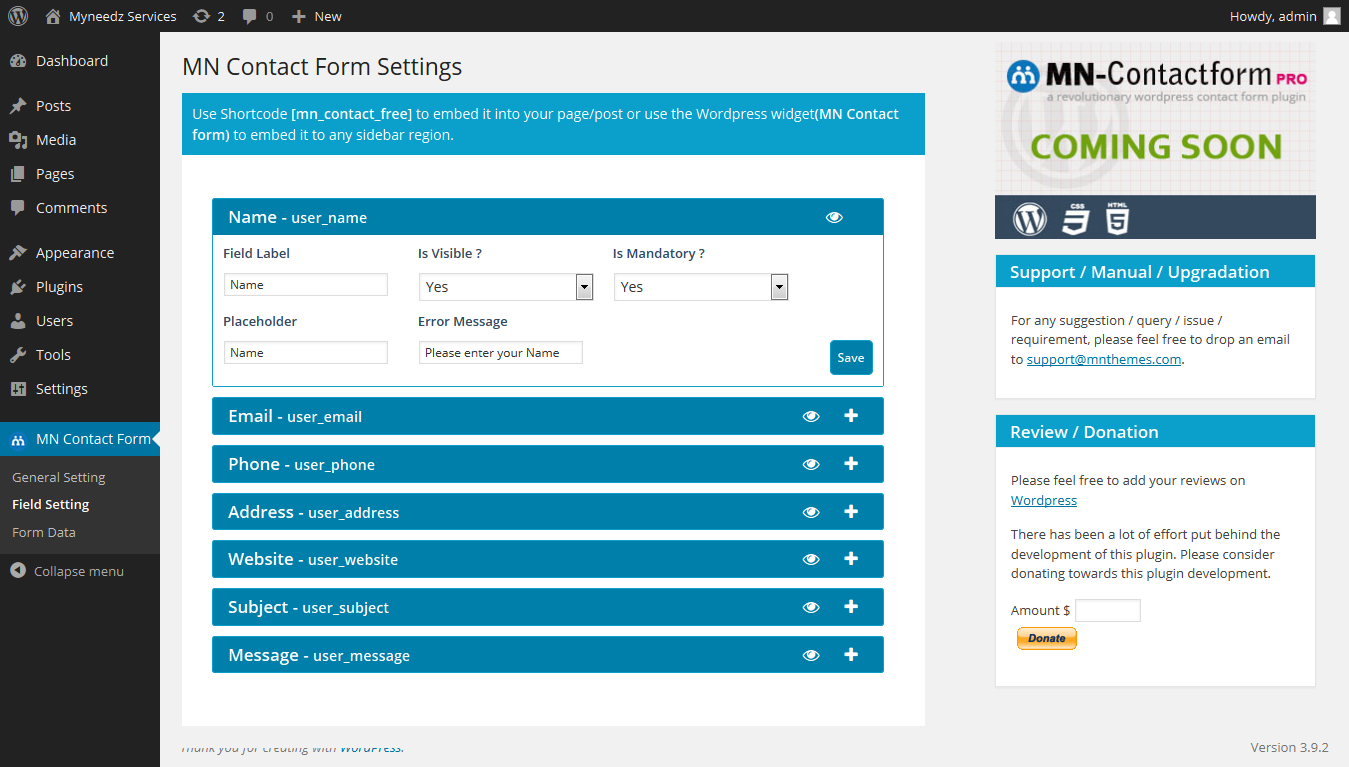Click the HTML5 badge in promo banner
The height and width of the screenshot is (767, 1349).
(1117, 218)
